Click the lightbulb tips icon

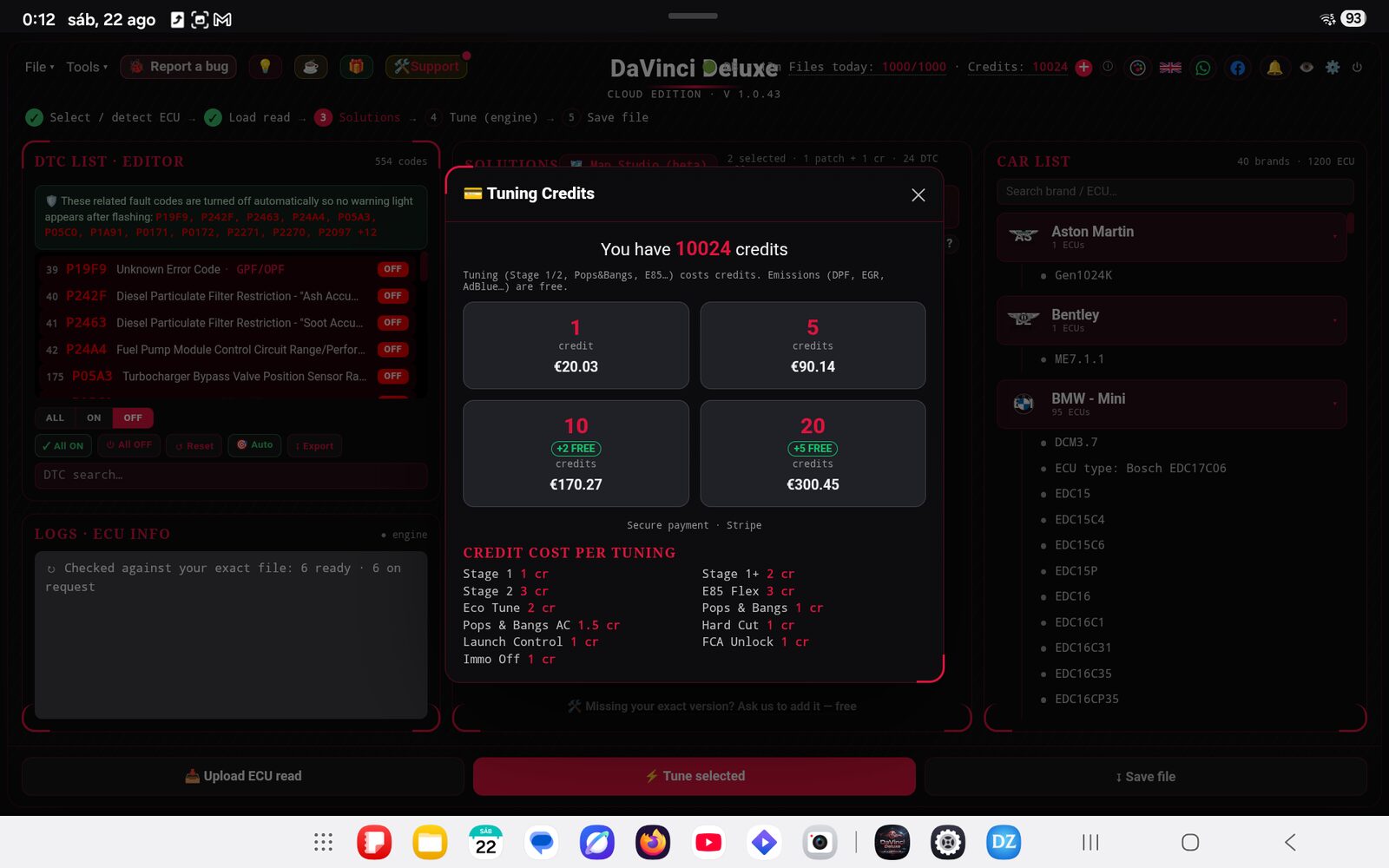tap(265, 67)
